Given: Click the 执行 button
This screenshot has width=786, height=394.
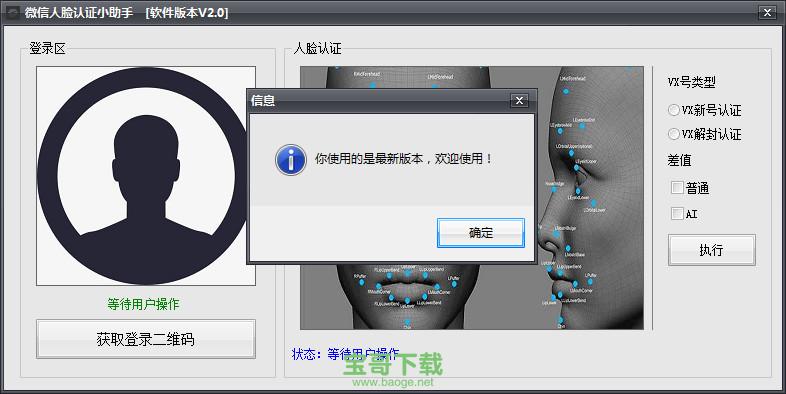Looking at the screenshot, I should tap(711, 250).
